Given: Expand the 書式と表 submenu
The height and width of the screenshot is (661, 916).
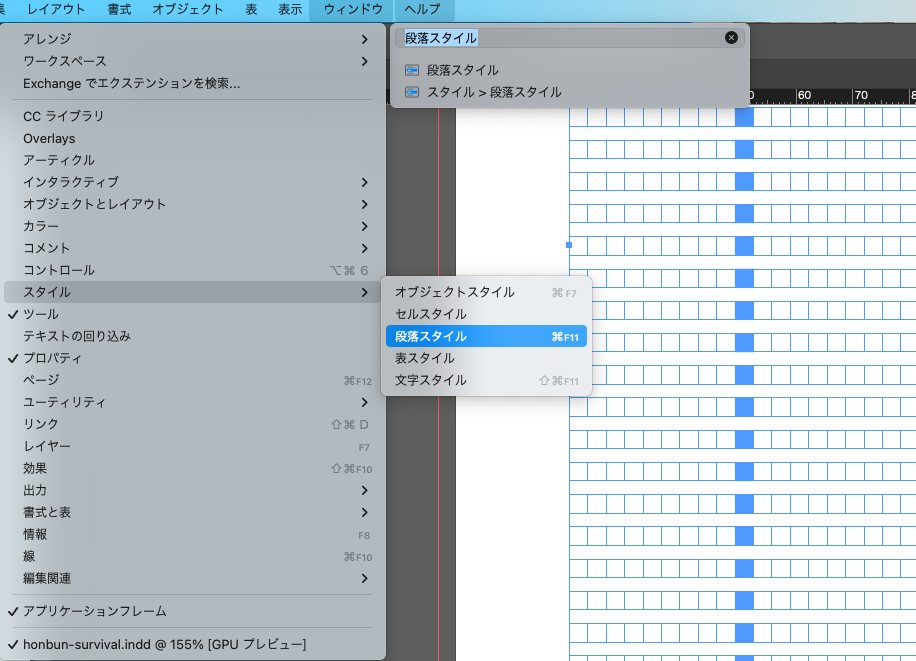Looking at the screenshot, I should click(x=195, y=513).
